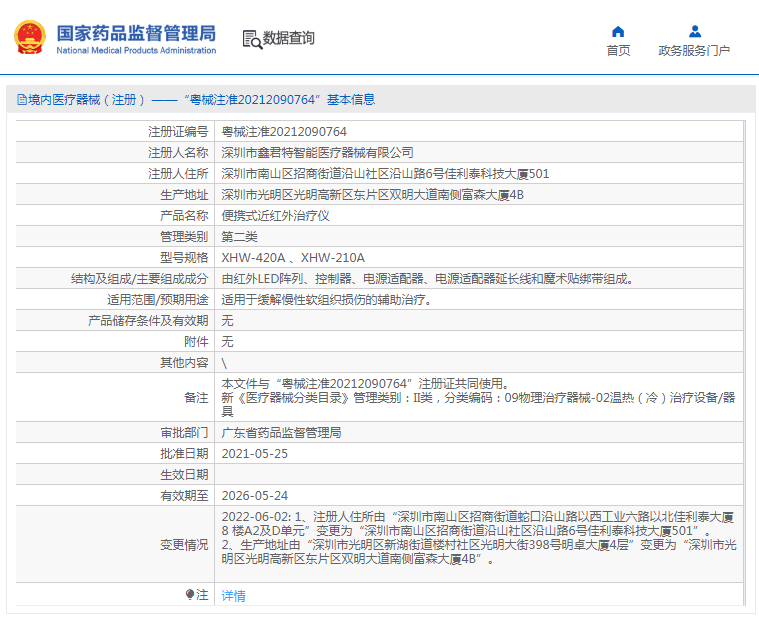Select the 注册人住所 label
Screen dimensions: 759x623
click(178, 173)
